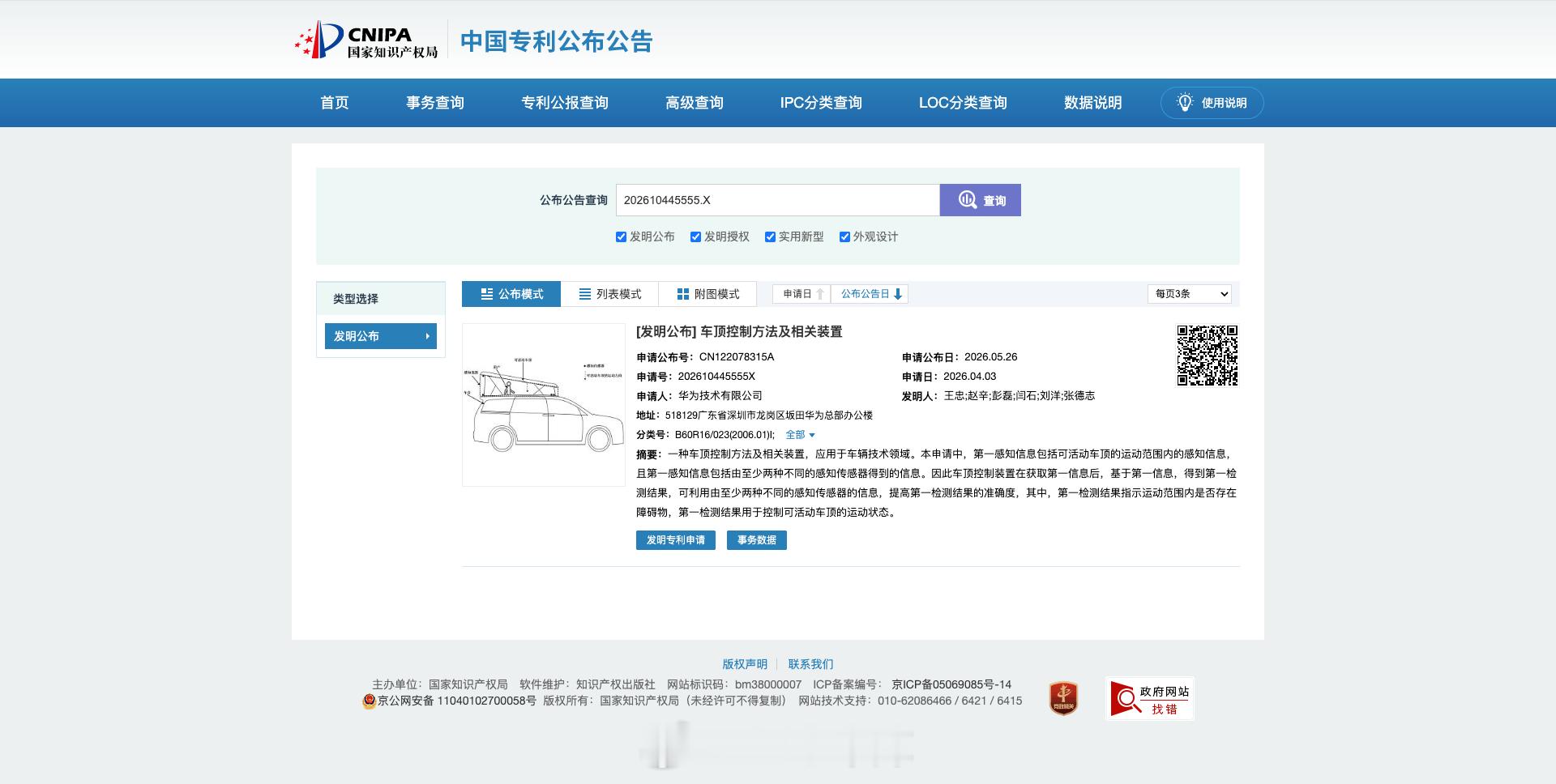Click the CNIPA logo in header

click(x=365, y=40)
